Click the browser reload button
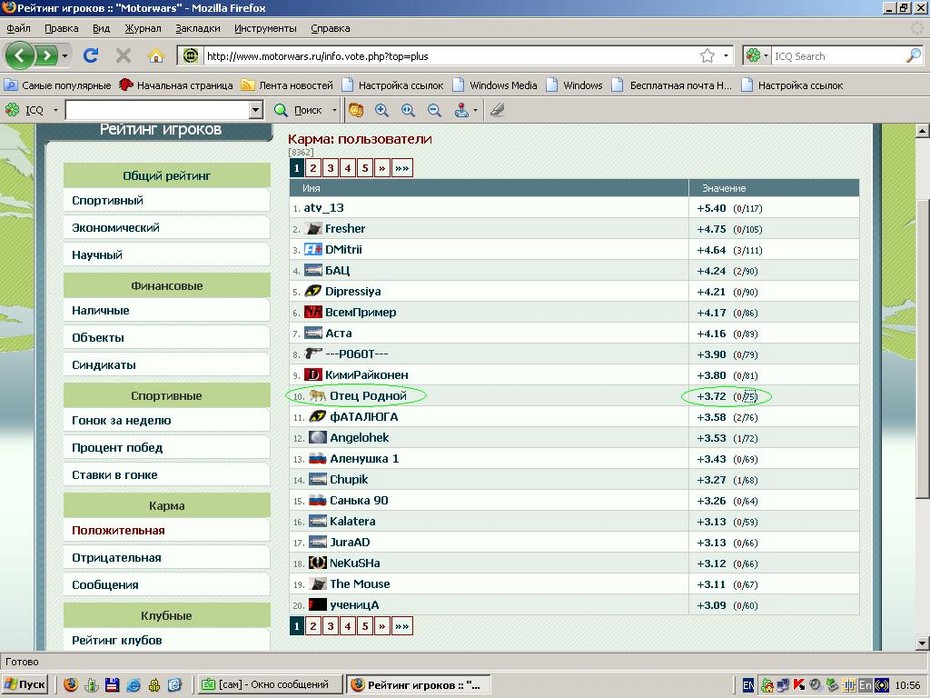Viewport: 930px width, 698px height. (x=91, y=56)
